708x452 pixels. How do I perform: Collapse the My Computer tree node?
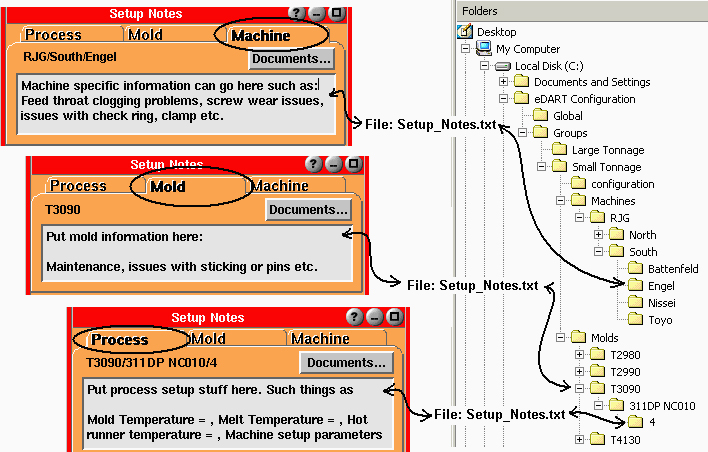[x=465, y=48]
